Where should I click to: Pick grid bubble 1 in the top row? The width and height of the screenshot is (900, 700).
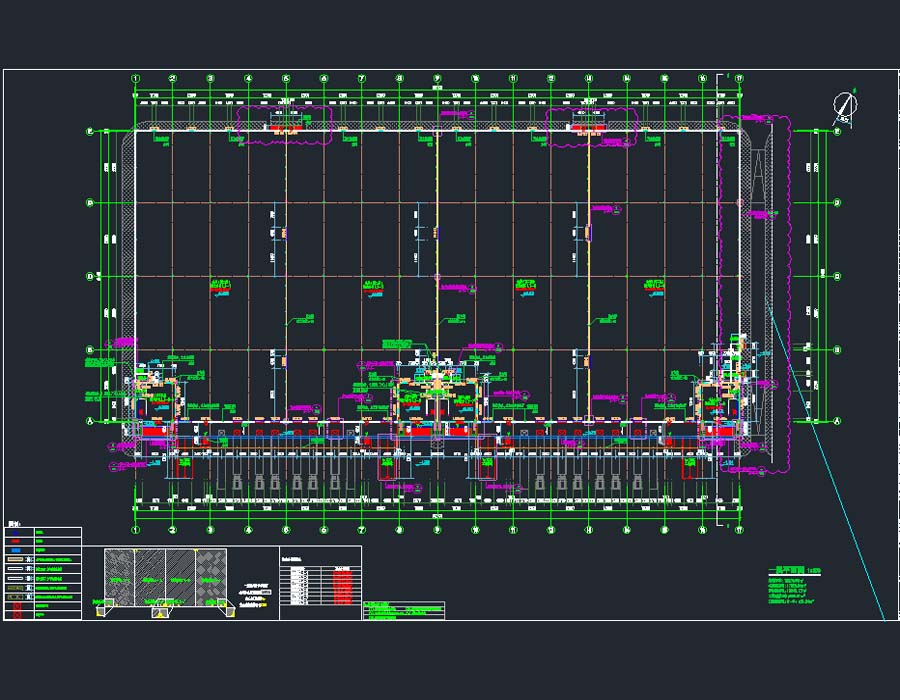point(136,79)
